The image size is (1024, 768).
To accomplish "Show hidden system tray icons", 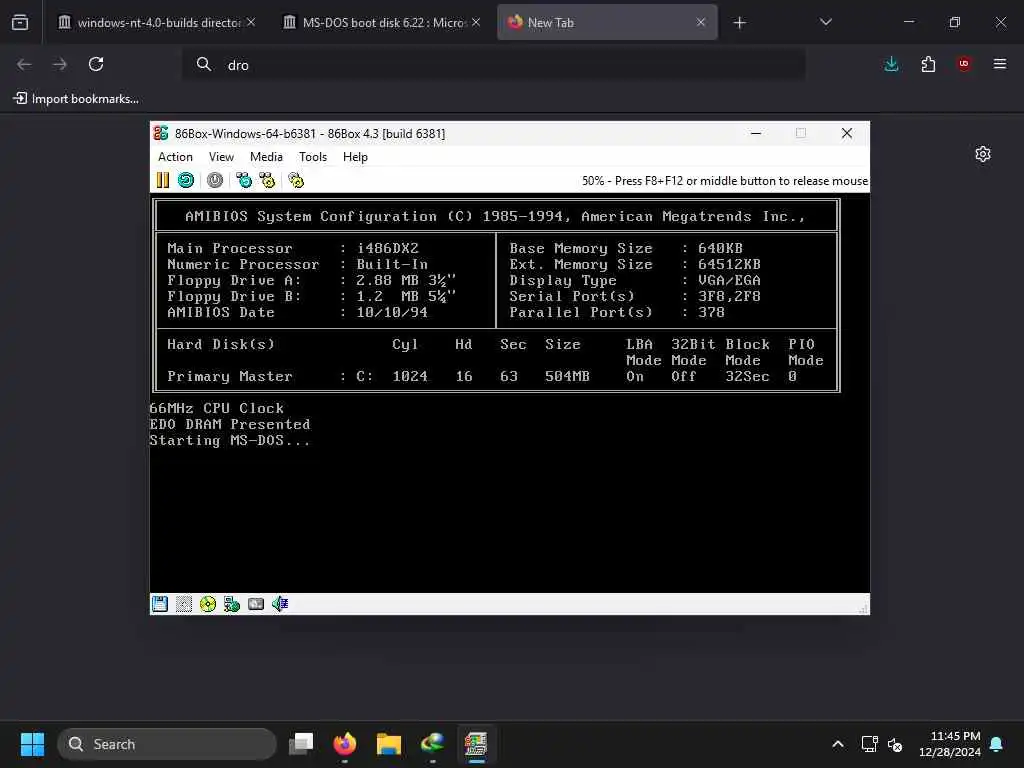I will click(838, 744).
